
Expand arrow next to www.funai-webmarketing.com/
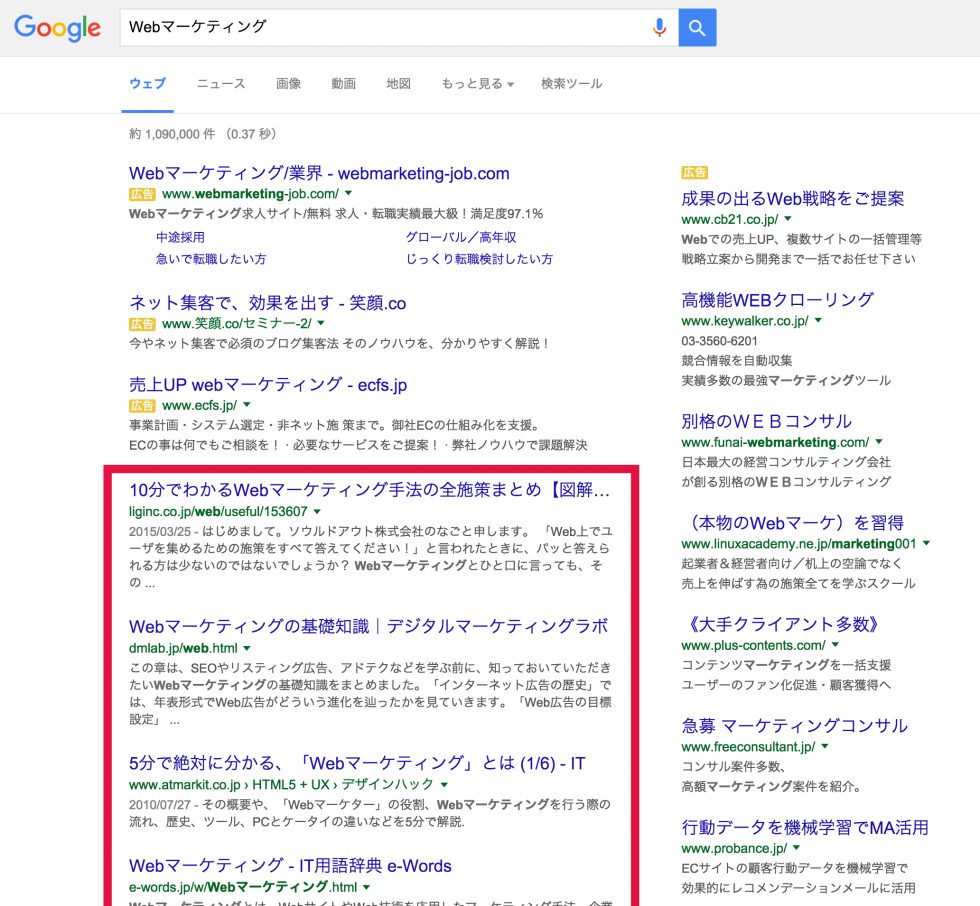879,441
